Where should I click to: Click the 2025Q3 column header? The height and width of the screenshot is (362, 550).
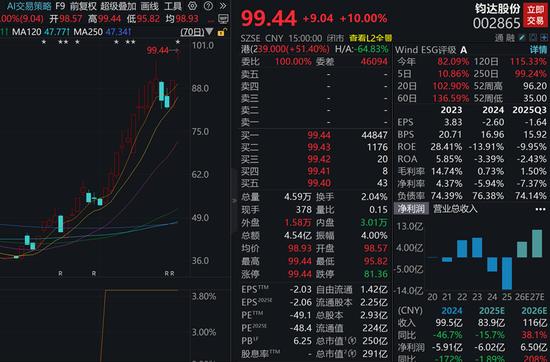(x=529, y=110)
